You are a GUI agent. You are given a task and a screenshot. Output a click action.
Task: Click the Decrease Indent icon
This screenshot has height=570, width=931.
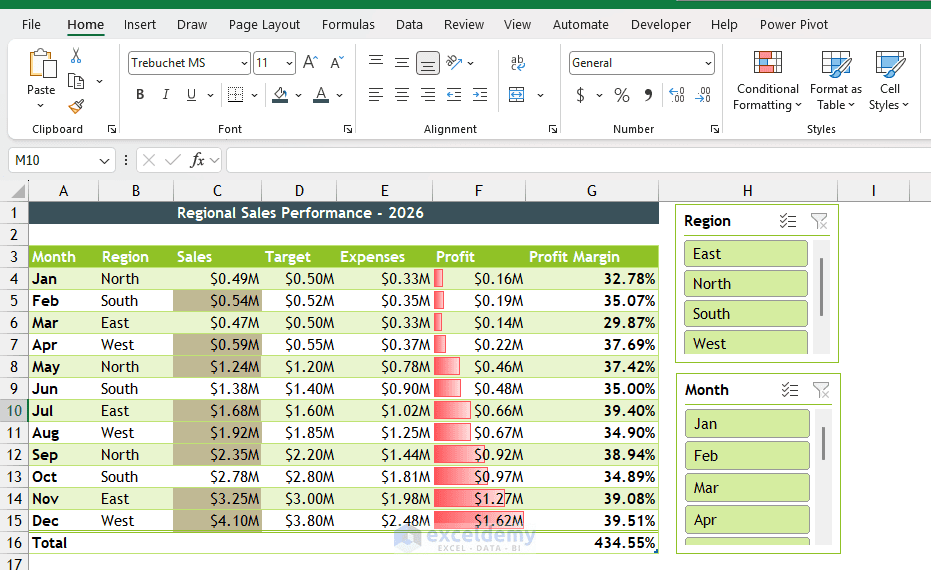pos(454,94)
